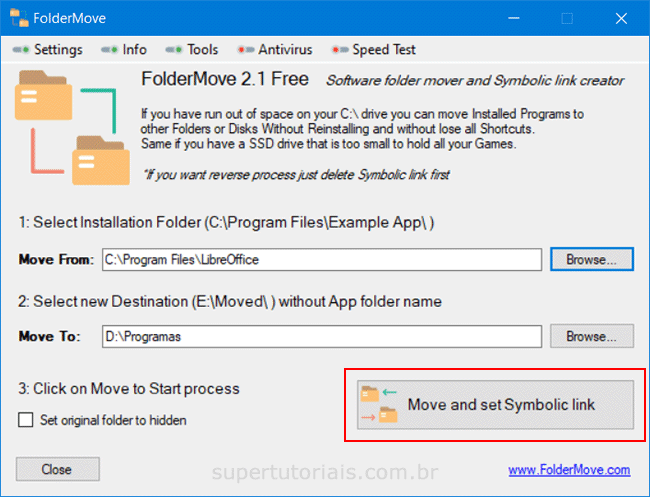The width and height of the screenshot is (650, 497).
Task: Browse for the Move To destination
Action: (592, 337)
